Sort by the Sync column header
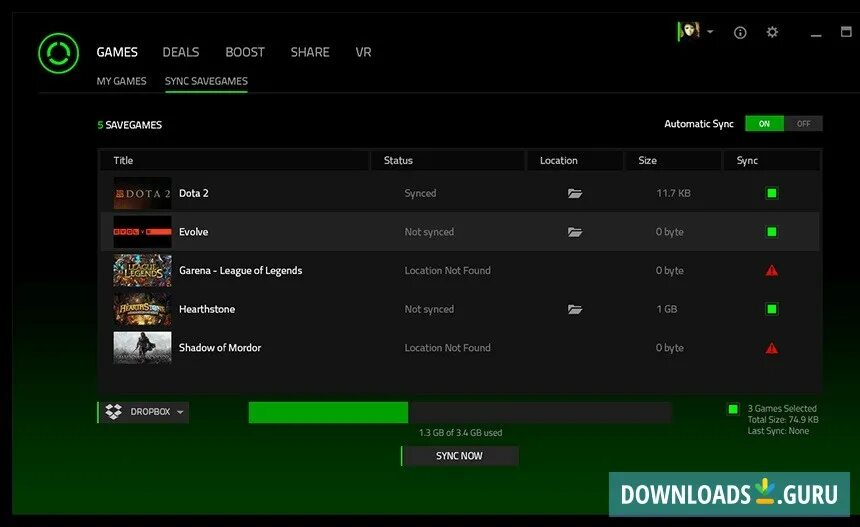Viewport: 860px width, 527px height. point(772,161)
